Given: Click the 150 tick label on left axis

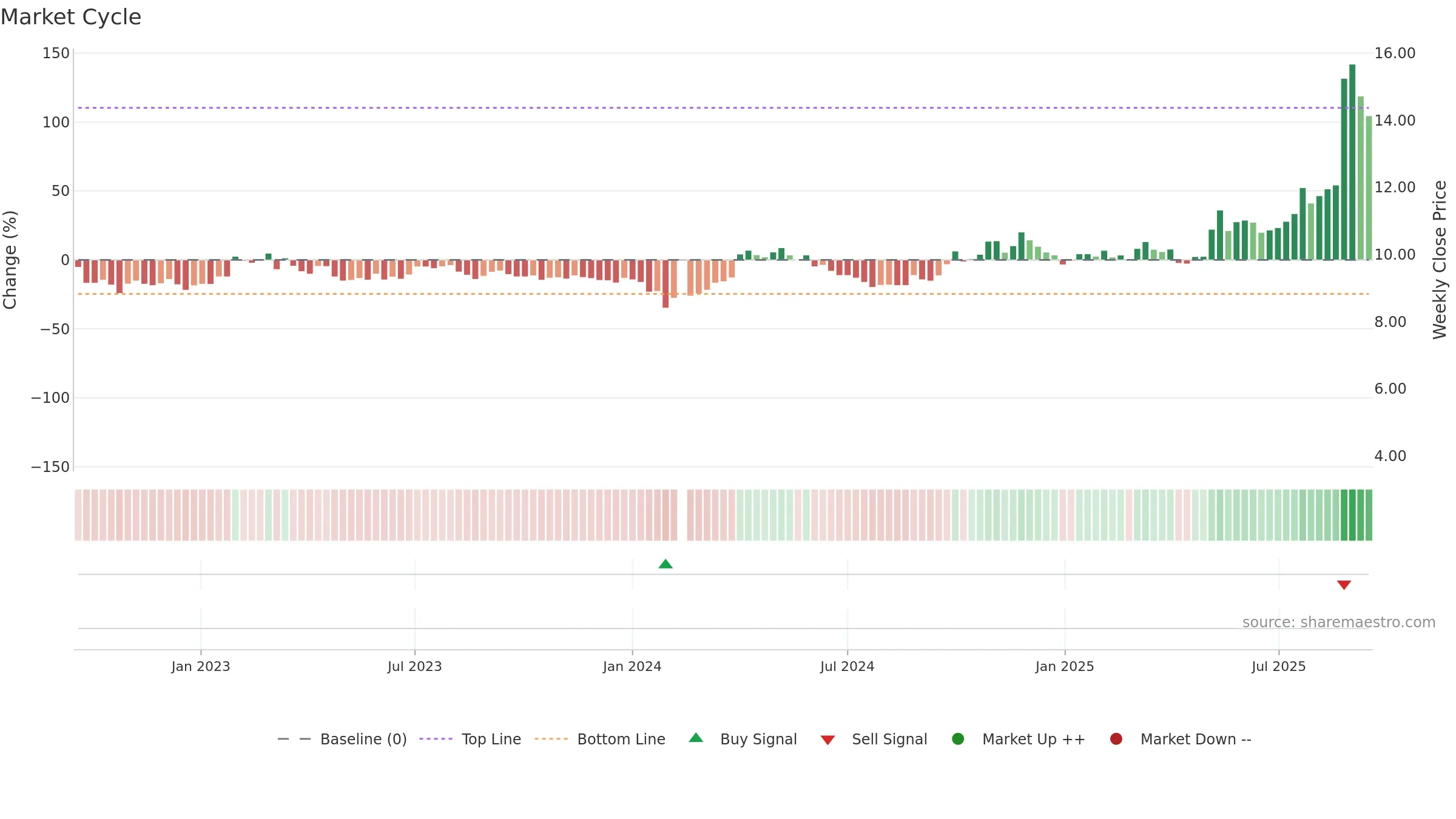Looking at the screenshot, I should [x=56, y=53].
